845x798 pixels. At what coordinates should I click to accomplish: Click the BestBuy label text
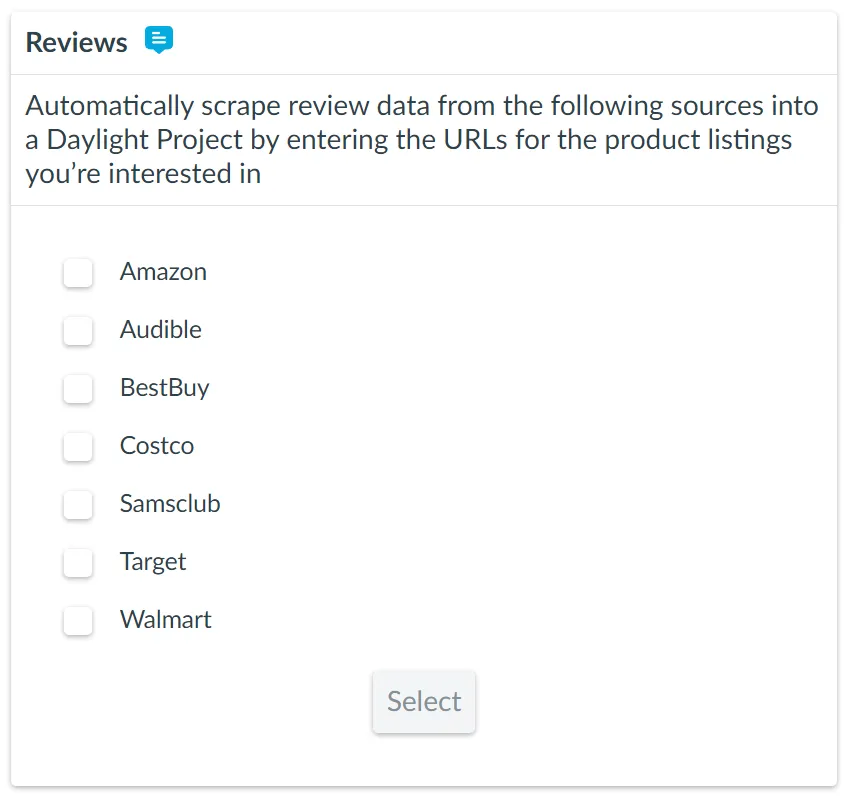click(x=164, y=388)
